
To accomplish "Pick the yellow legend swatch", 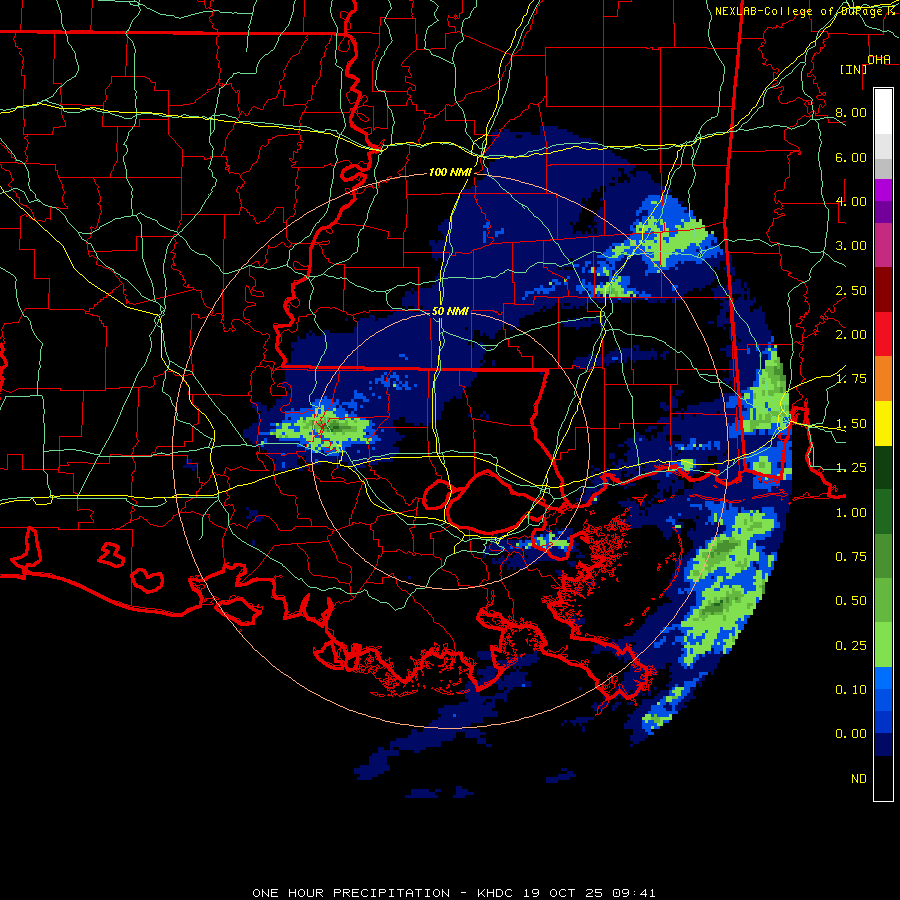I will pyautogui.click(x=883, y=424).
